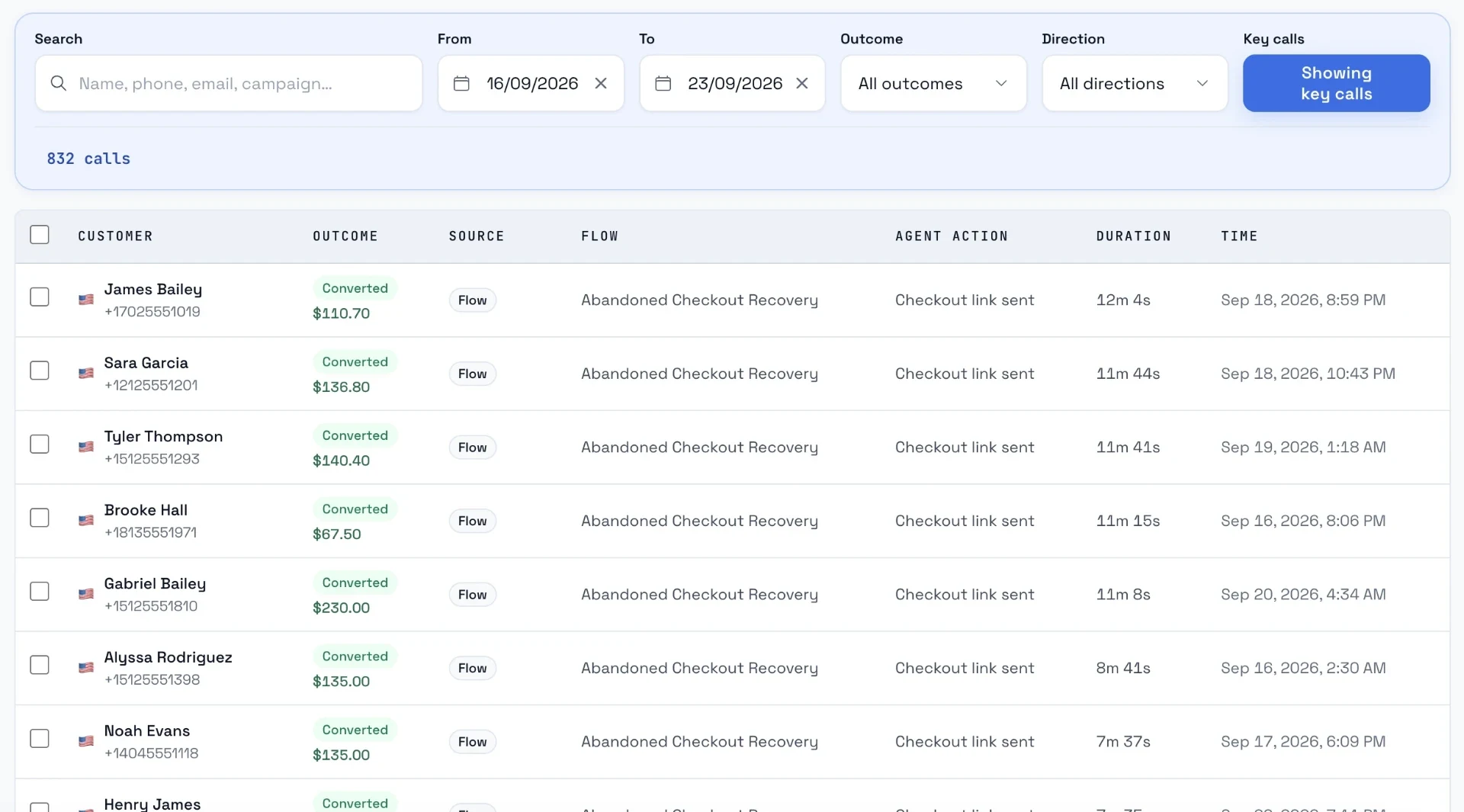Tick the Gabriel Bailey row checkbox
The width and height of the screenshot is (1464, 812).
[x=40, y=591]
